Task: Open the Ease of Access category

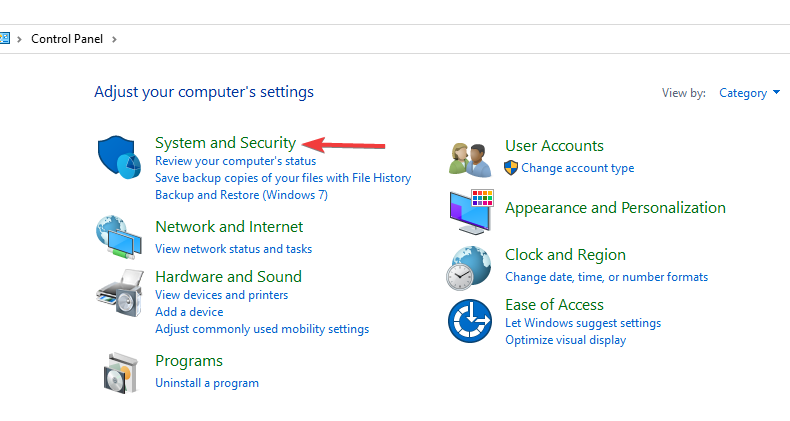Action: click(x=554, y=305)
